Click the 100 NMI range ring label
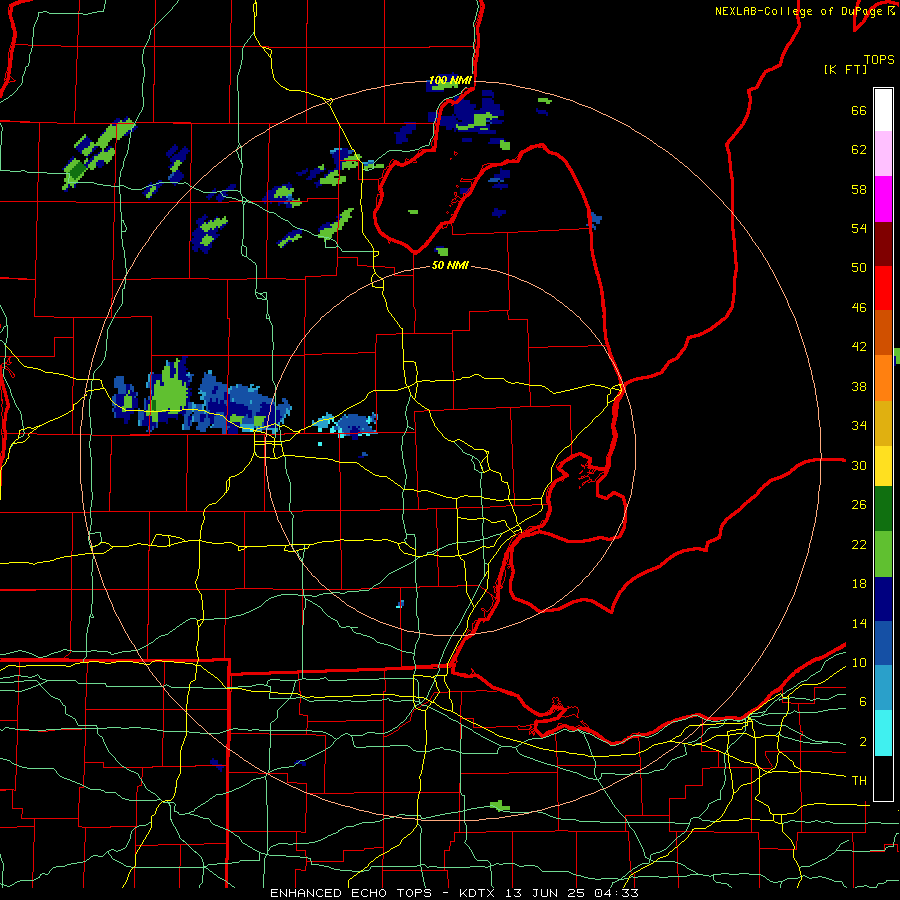This screenshot has width=900, height=900. [450, 80]
